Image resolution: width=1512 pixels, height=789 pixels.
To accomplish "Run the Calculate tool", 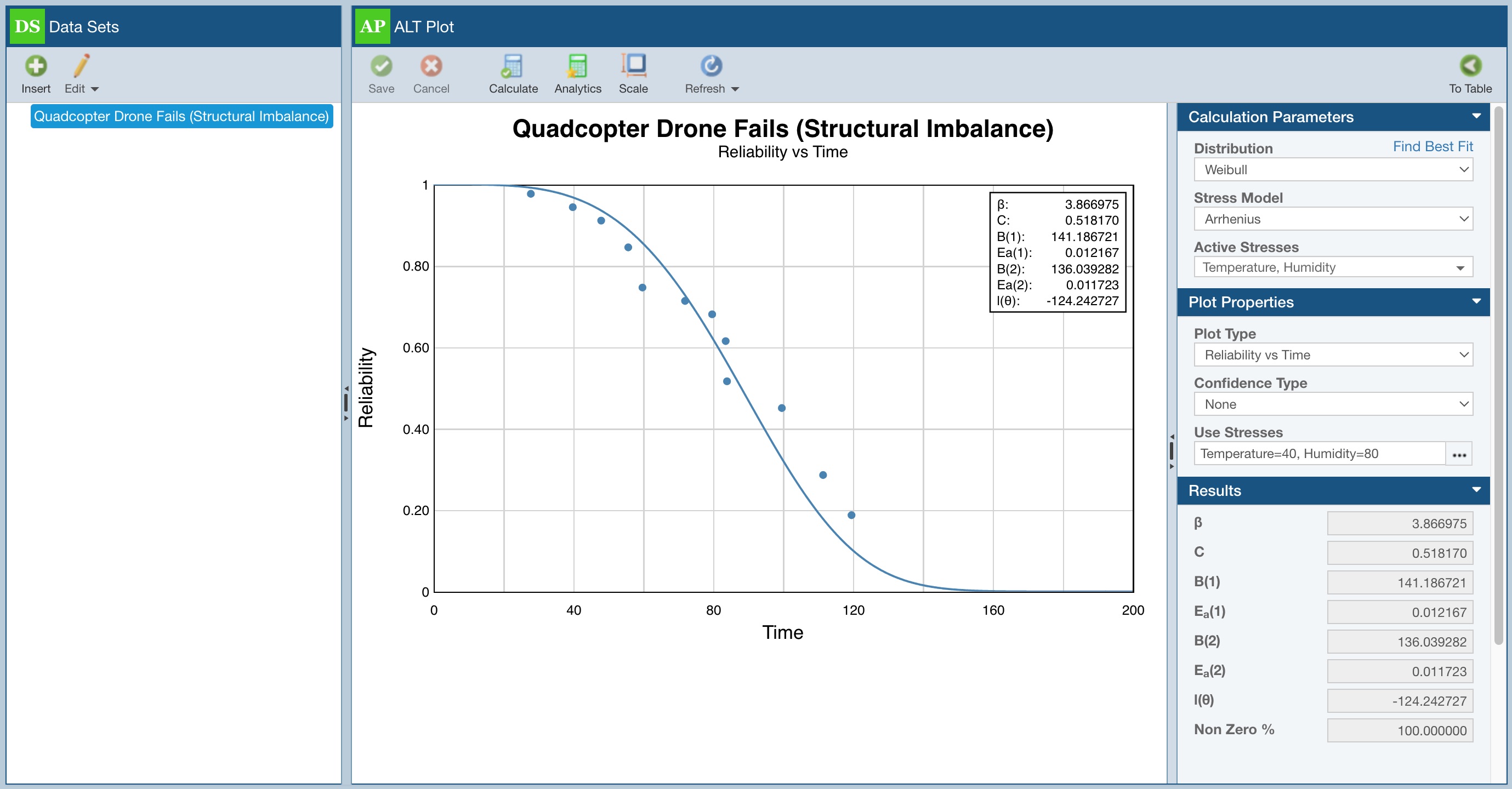I will [513, 66].
